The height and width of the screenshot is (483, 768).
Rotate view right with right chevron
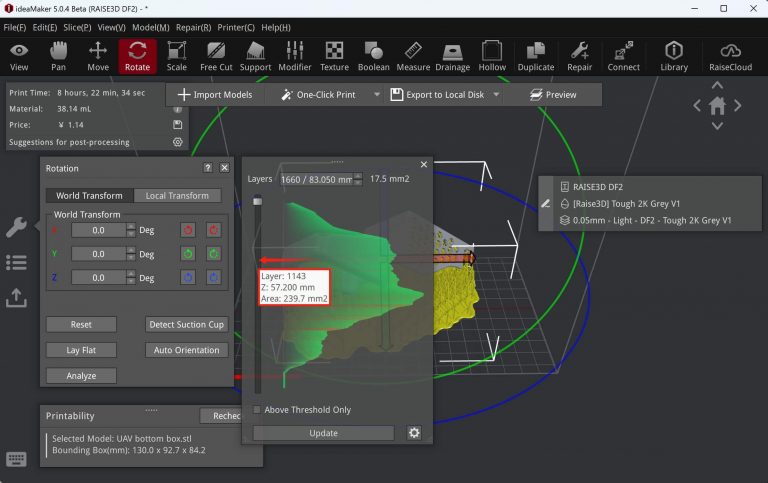click(738, 105)
